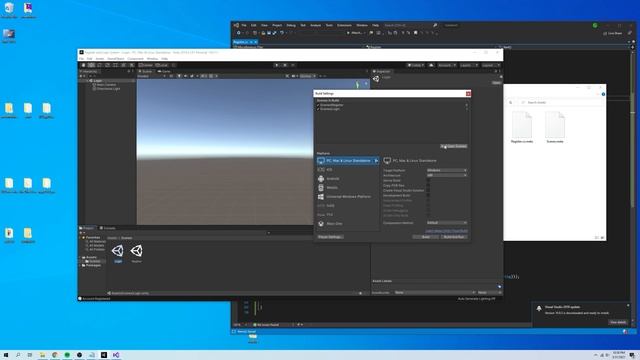Select Register file in the Explorer window
Viewport: 640px width, 360px height.
[x=522, y=127]
